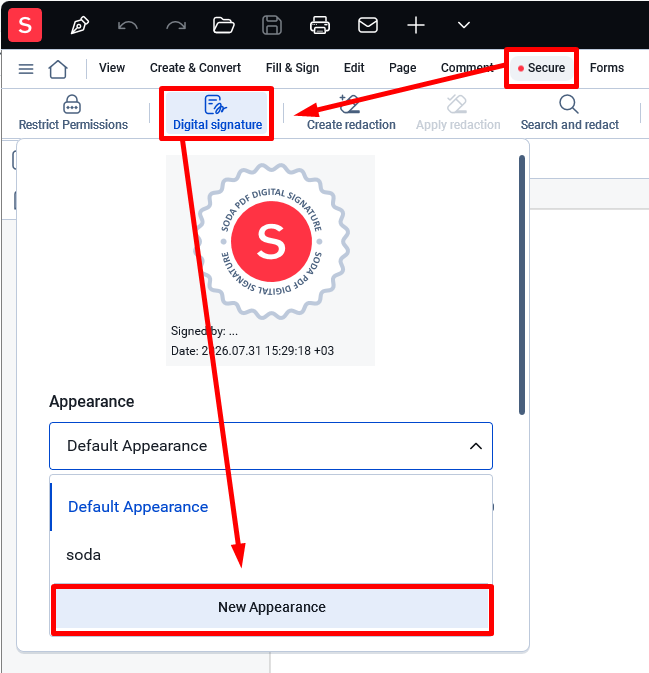Select the Secure tab
Image resolution: width=649 pixels, height=673 pixels.
pyautogui.click(x=542, y=68)
